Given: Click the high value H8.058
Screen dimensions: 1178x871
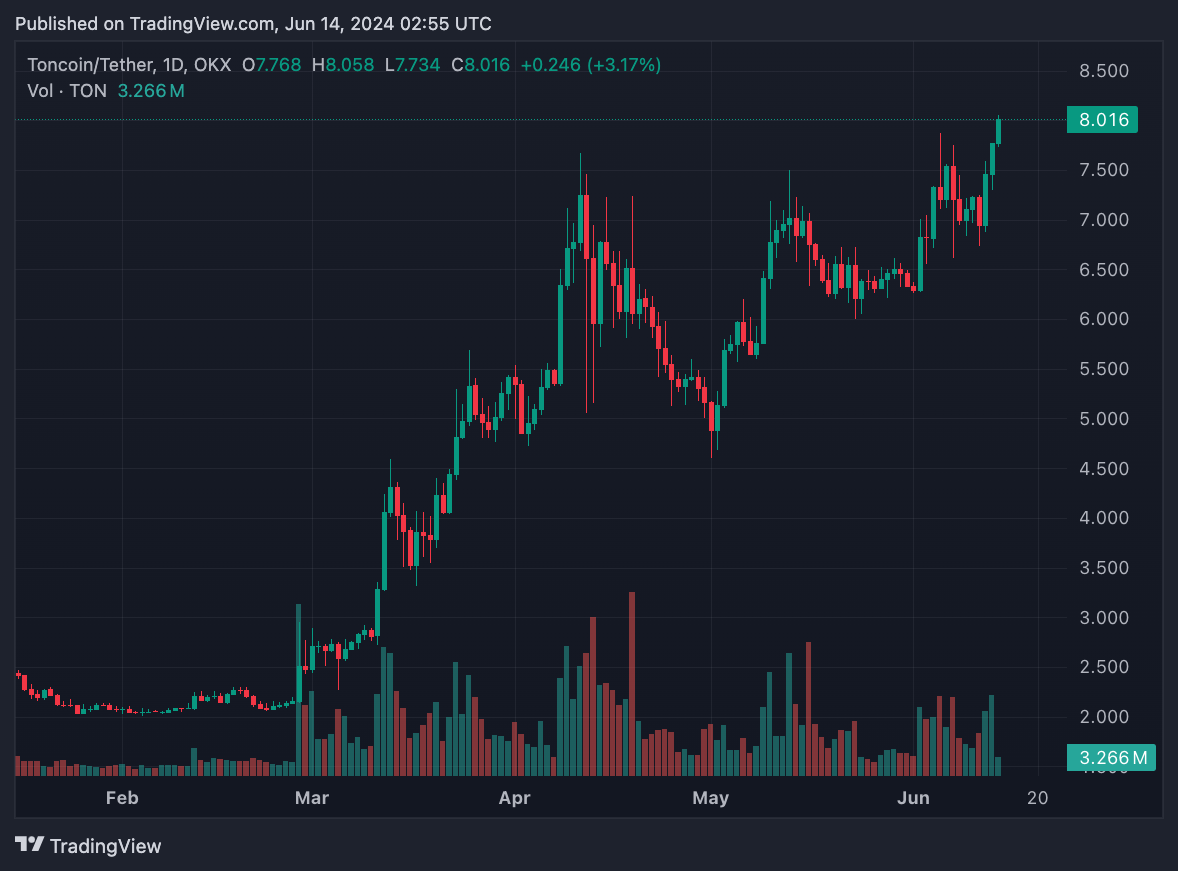Looking at the screenshot, I should 343,65.
